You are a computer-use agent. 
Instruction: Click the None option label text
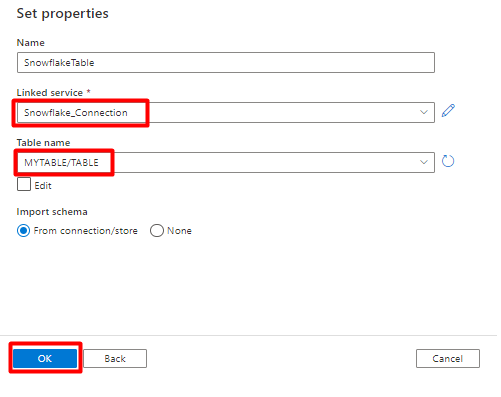coord(179,231)
